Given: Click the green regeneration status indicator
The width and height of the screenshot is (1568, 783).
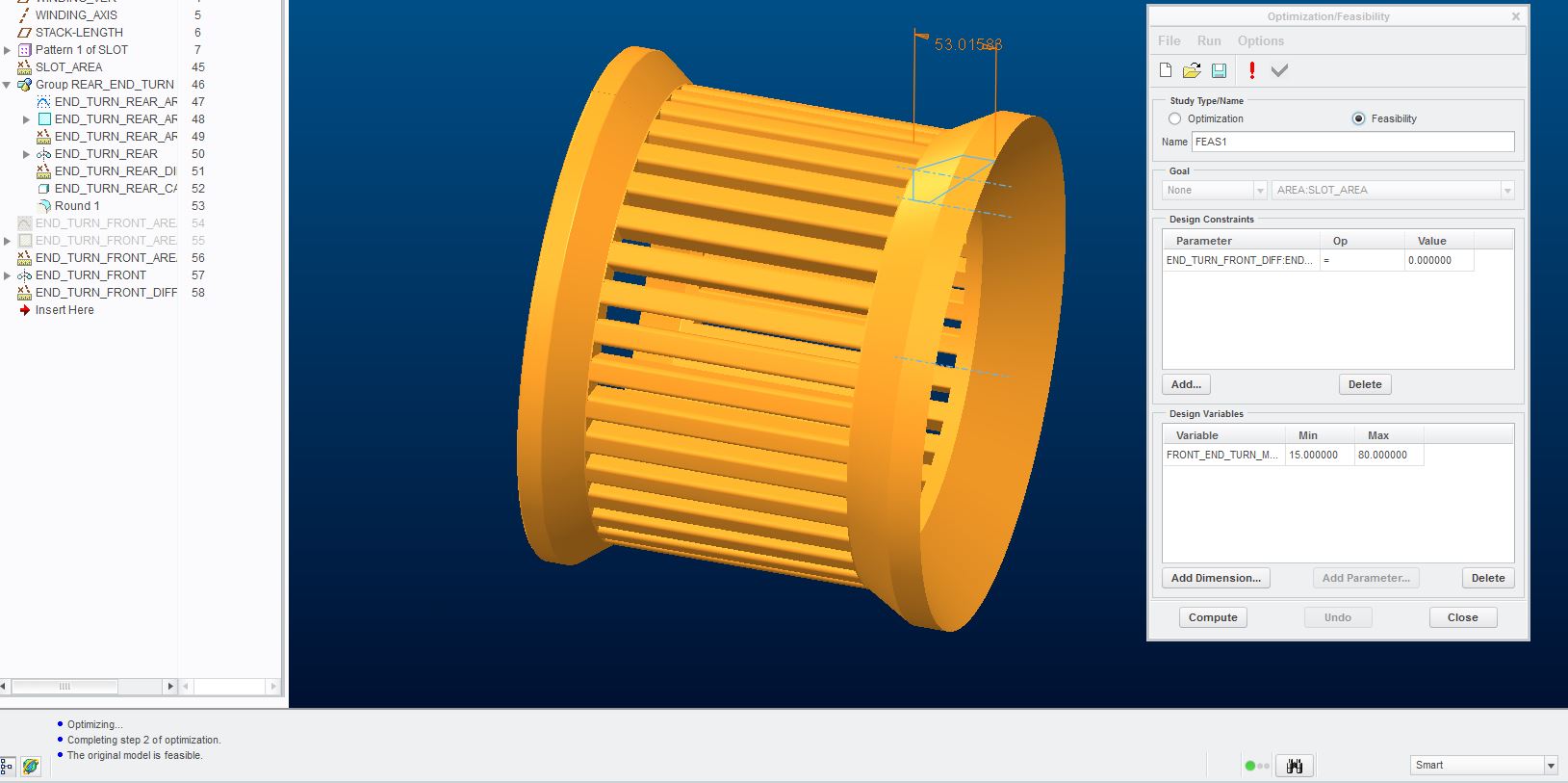Looking at the screenshot, I should tap(1250, 766).
